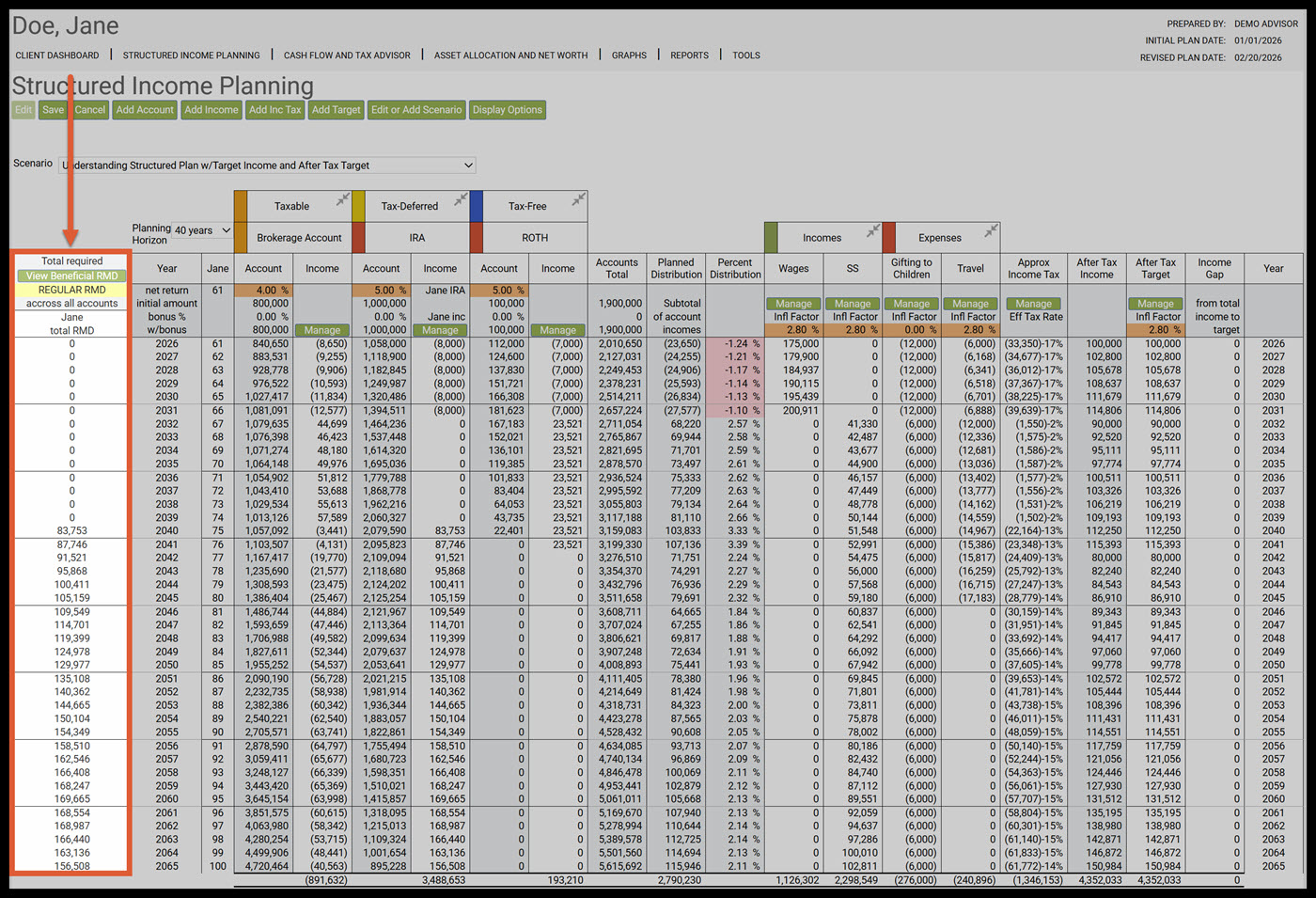This screenshot has width=1316, height=898.
Task: Open Display Options
Action: [x=508, y=110]
